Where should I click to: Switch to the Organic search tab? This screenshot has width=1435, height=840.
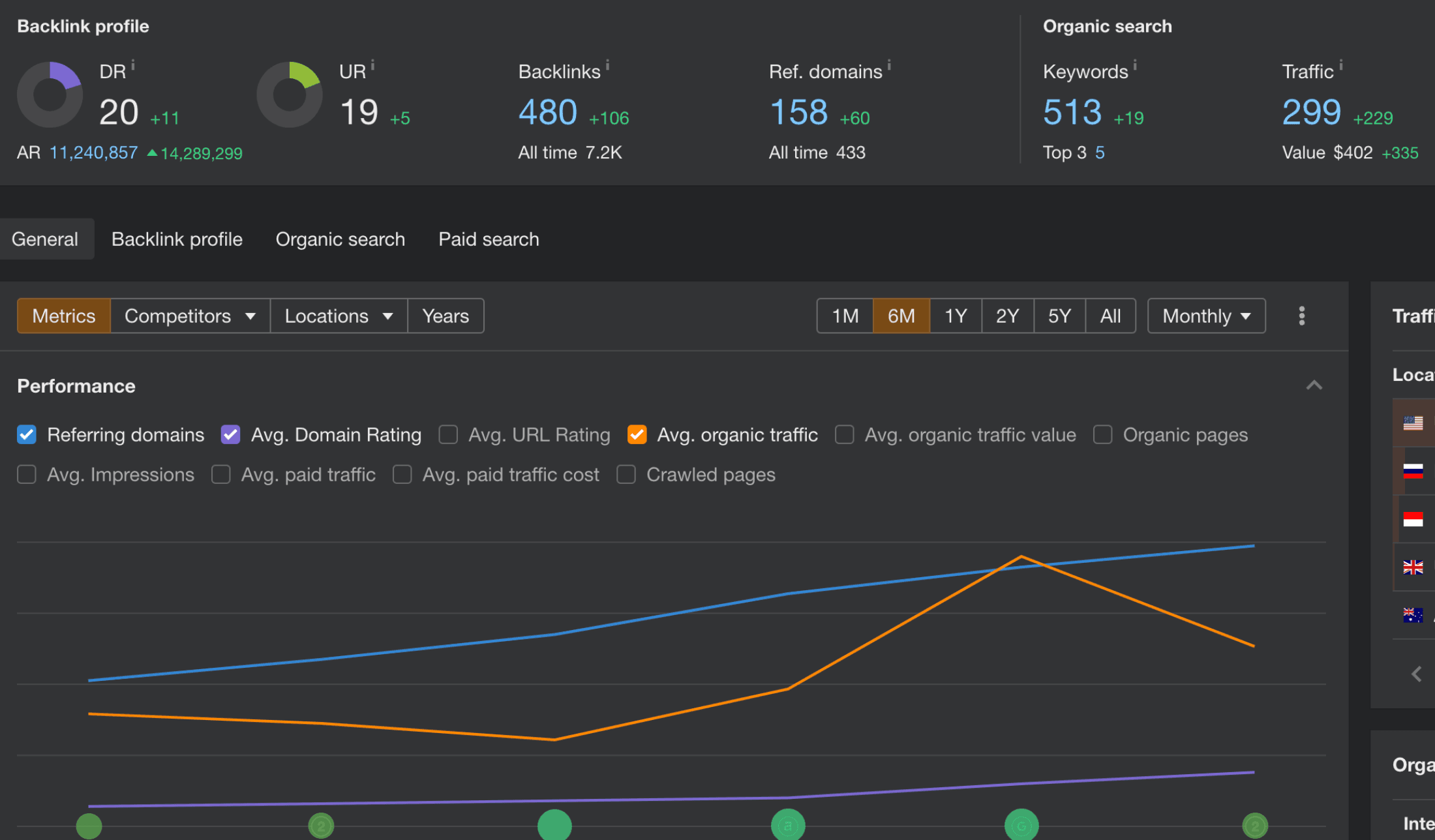click(x=340, y=239)
